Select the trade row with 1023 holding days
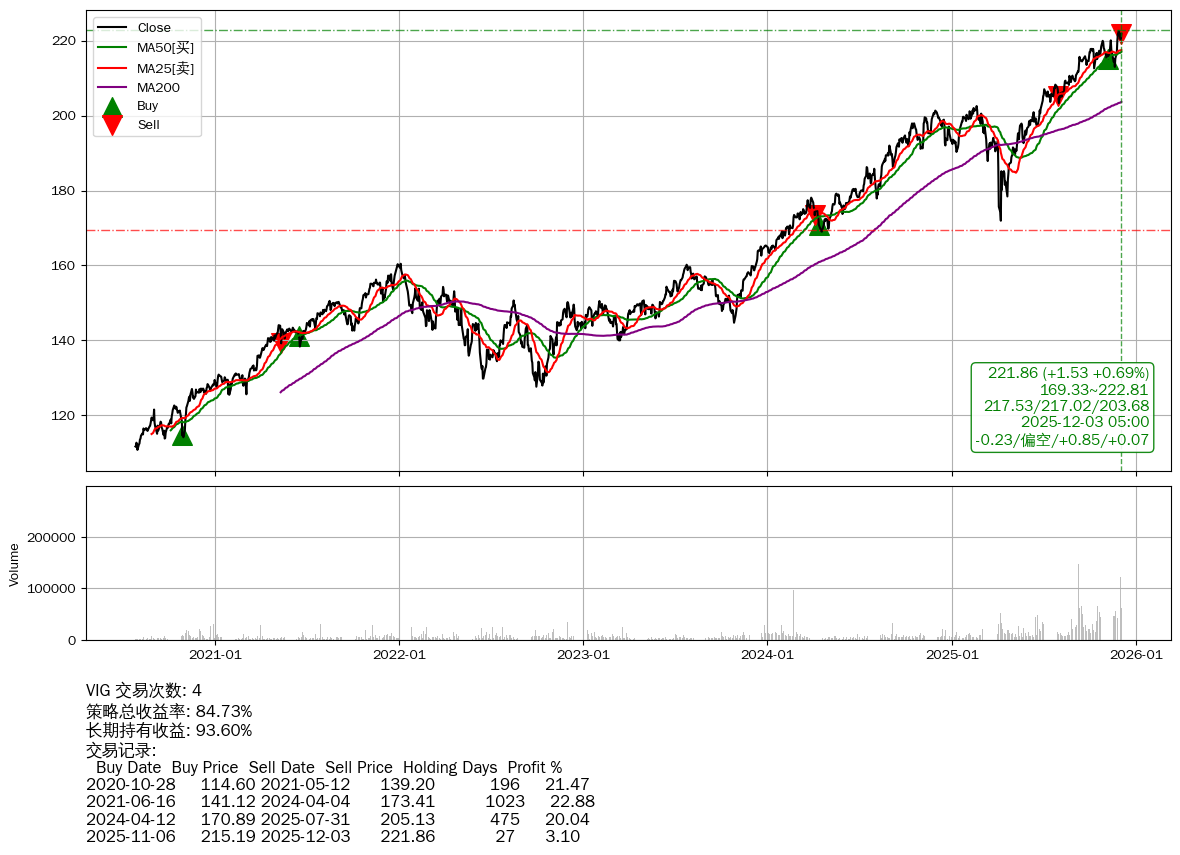1180x855 pixels. click(340, 802)
